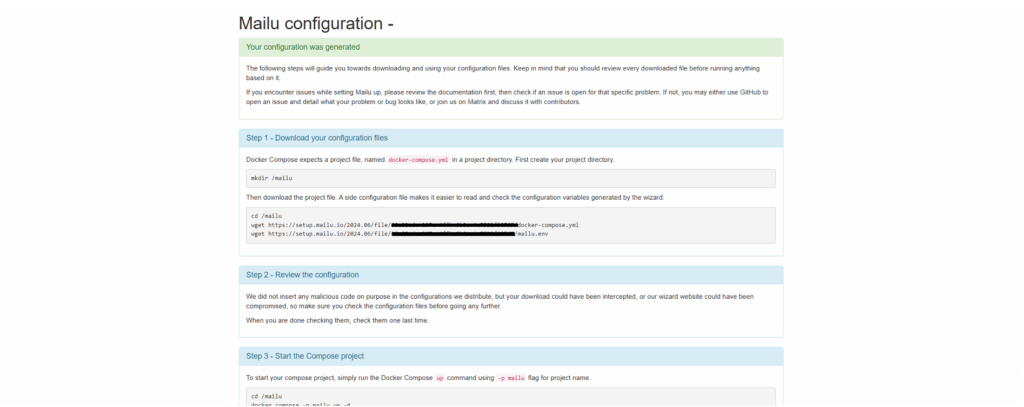This screenshot has height=407, width=1024.
Task: Click the word "Matrix" in the intro paragraph
Action: [x=477, y=102]
